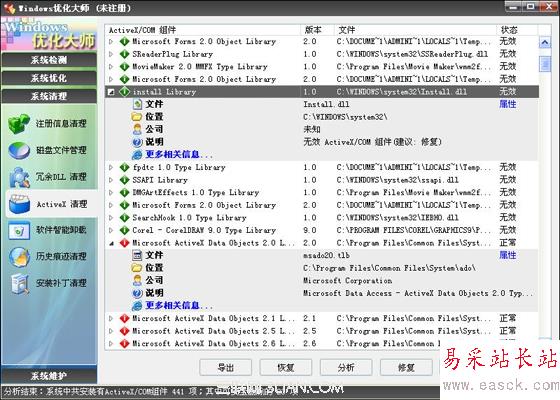Open 属性 link for msado20.tlb
The height and width of the screenshot is (400, 560).
coord(508,255)
